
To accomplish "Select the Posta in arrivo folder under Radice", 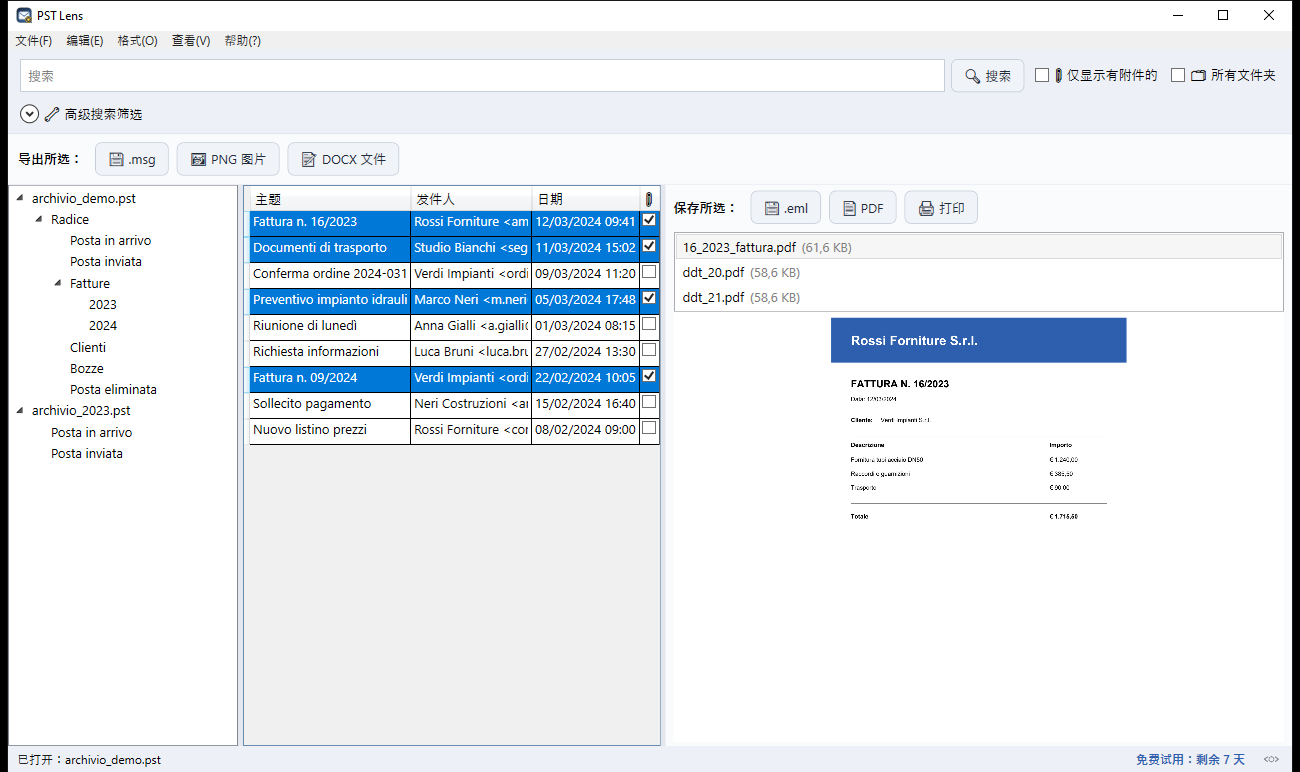I will tap(111, 241).
